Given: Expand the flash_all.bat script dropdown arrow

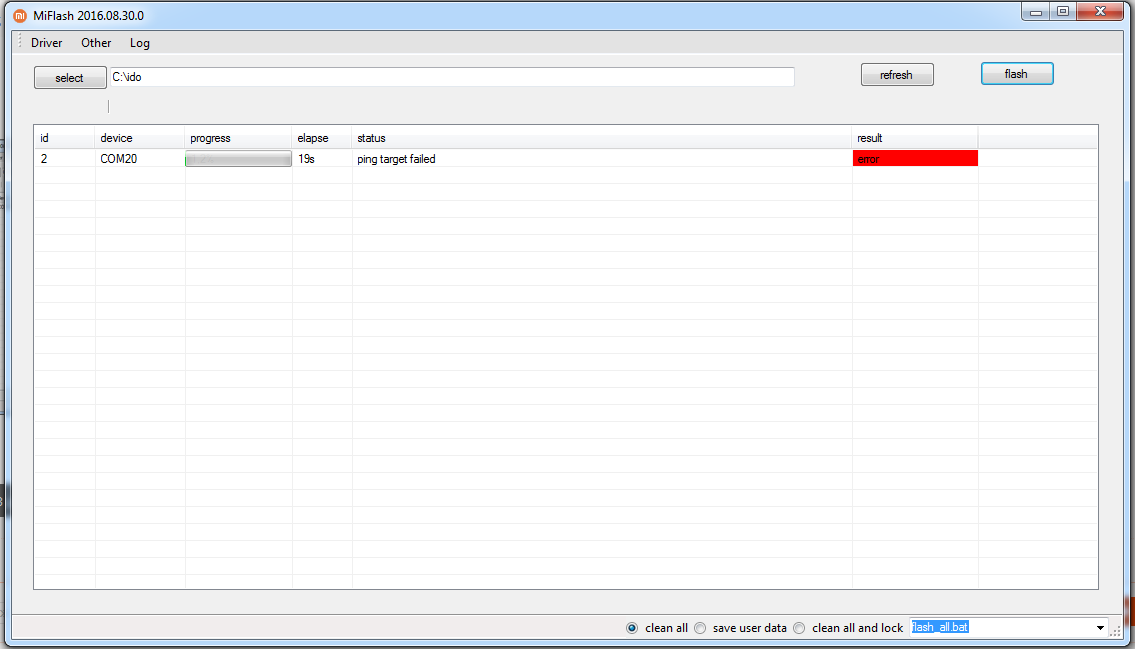Looking at the screenshot, I should pyautogui.click(x=1100, y=628).
